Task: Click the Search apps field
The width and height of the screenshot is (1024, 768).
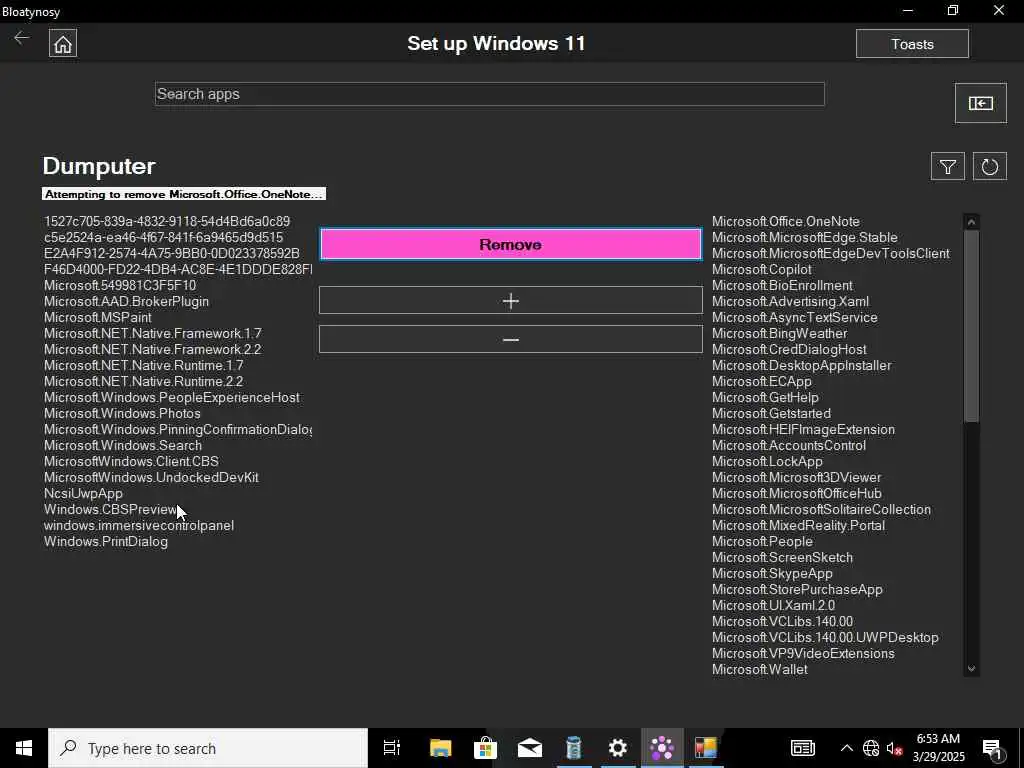Action: tap(490, 94)
